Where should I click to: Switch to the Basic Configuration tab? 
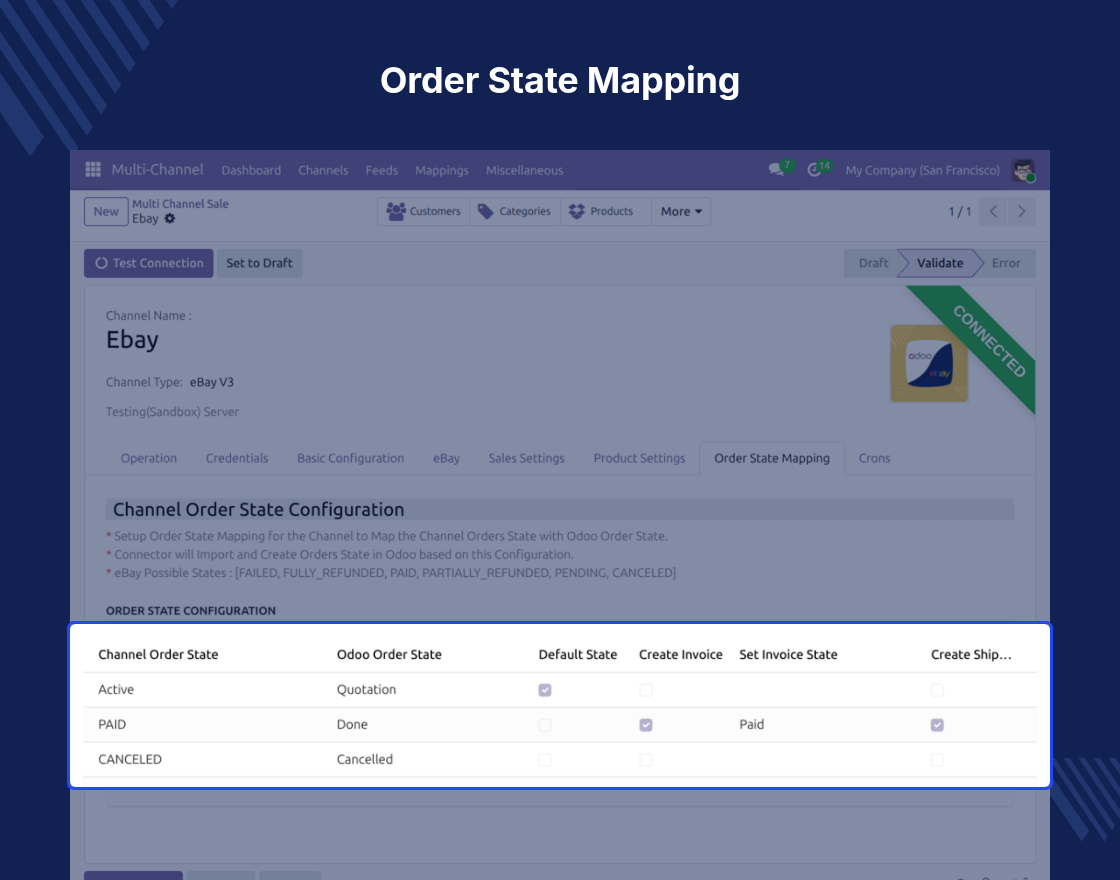350,458
